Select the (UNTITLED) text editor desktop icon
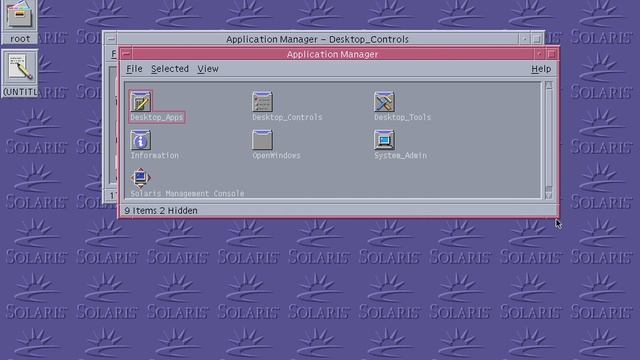 20,73
